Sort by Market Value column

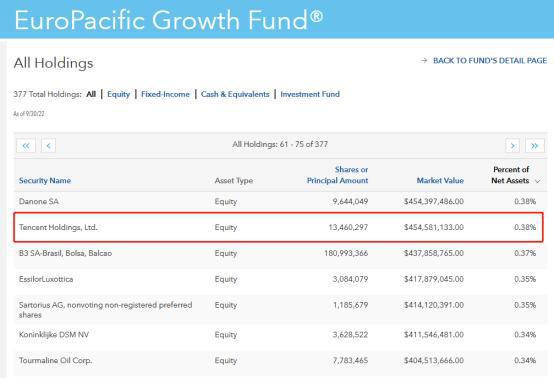tap(440, 181)
